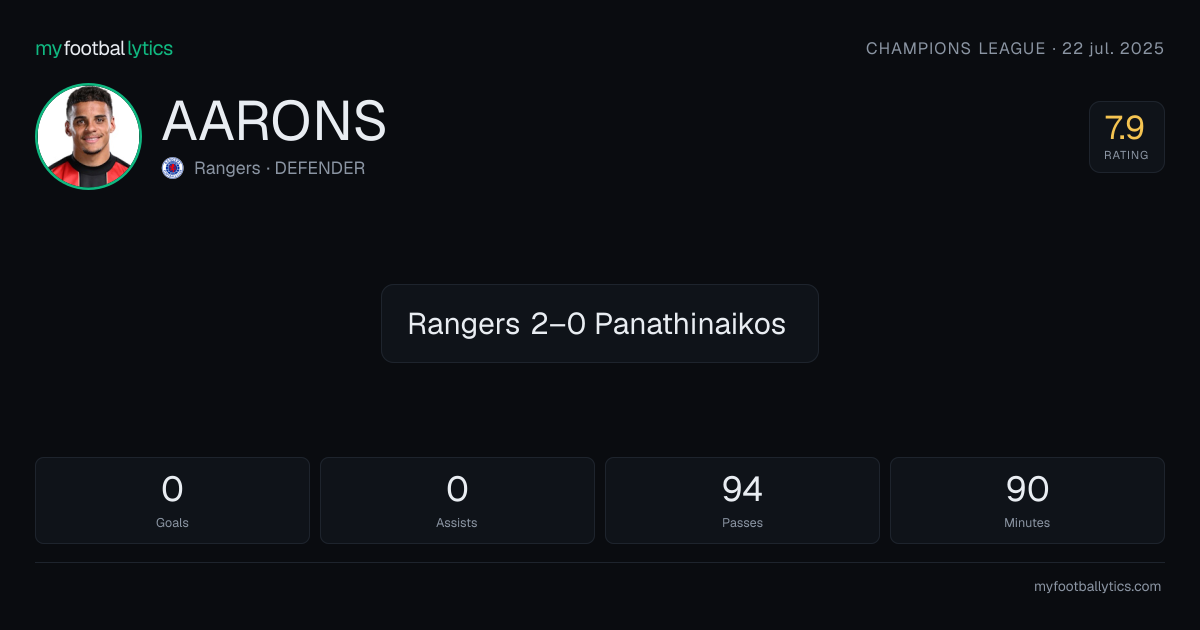Select the Minutes stat card
The height and width of the screenshot is (630, 1200).
tap(1027, 500)
